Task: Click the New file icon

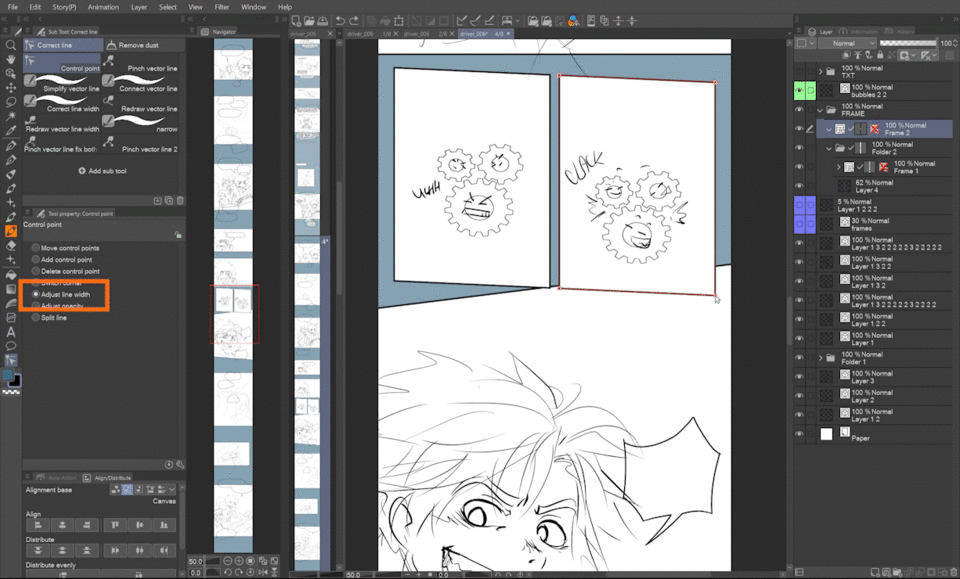Action: point(296,21)
